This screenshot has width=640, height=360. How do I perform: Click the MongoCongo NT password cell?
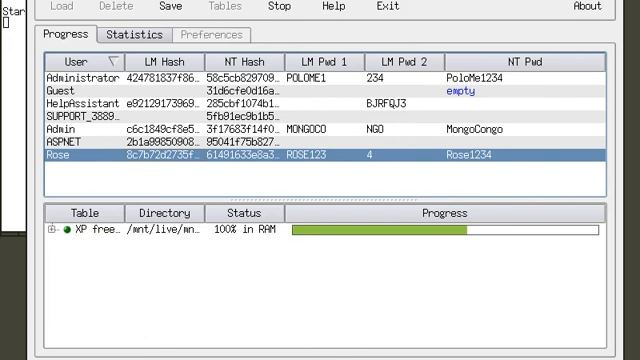pyautogui.click(x=474, y=129)
